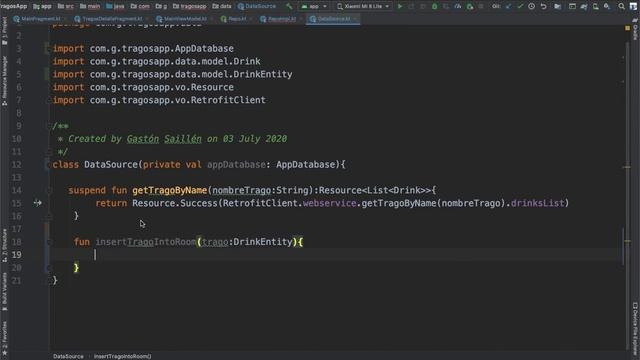Click the line number 12 in the gutter

(x=16, y=164)
